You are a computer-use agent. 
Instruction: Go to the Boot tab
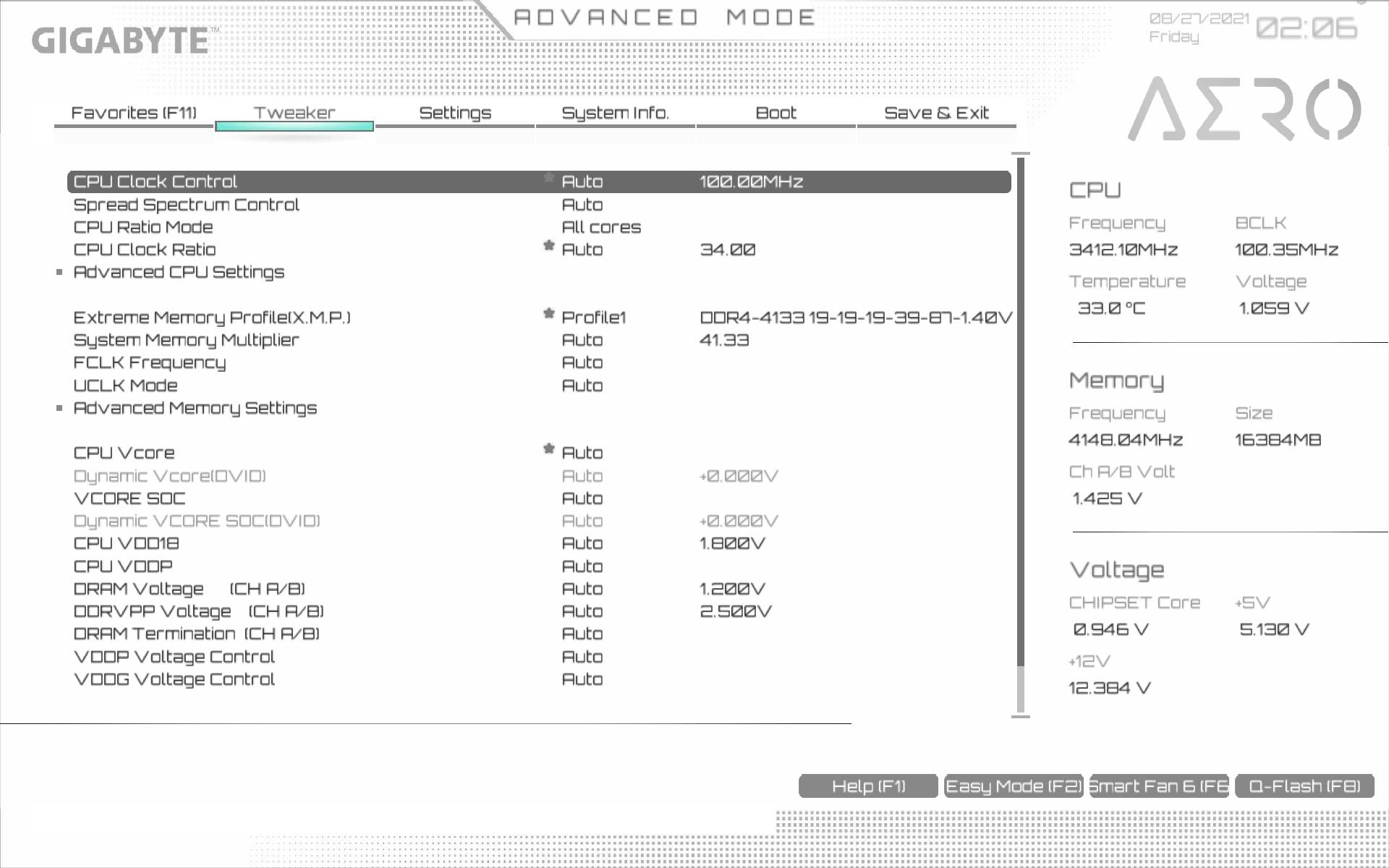click(x=776, y=114)
